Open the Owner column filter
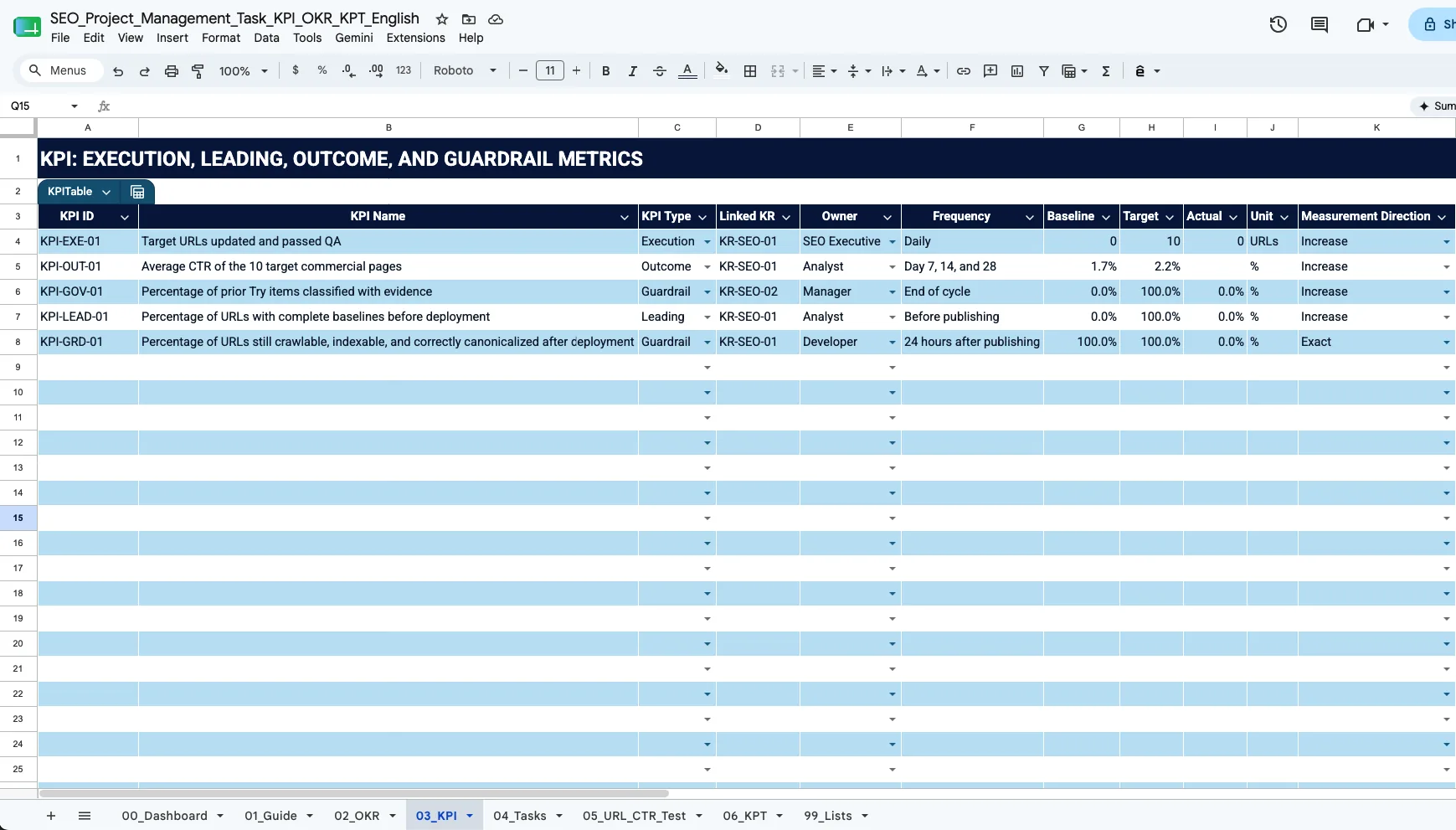Viewport: 1456px width, 830px height. tap(887, 217)
